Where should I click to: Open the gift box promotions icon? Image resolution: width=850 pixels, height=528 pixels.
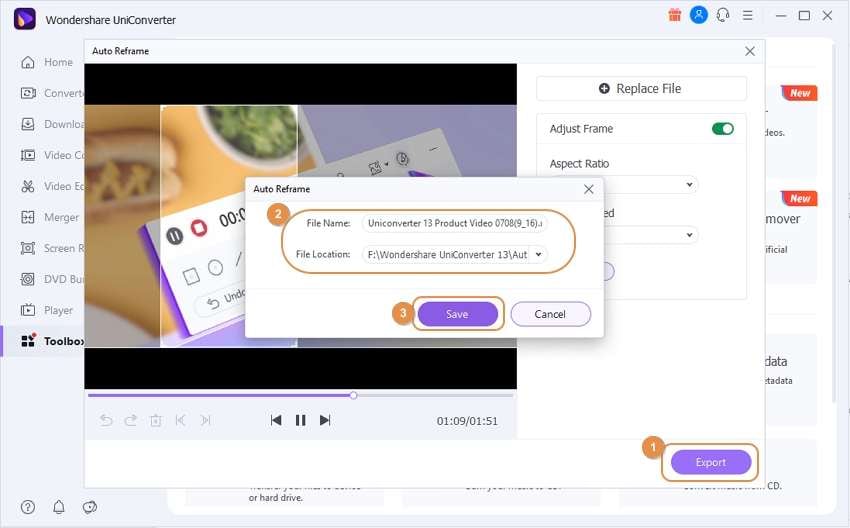tap(674, 15)
